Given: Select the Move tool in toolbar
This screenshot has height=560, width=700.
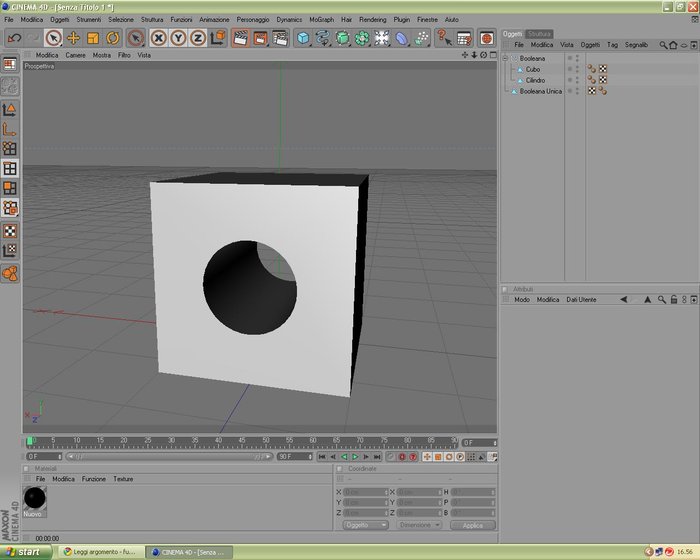Looking at the screenshot, I should point(73,38).
